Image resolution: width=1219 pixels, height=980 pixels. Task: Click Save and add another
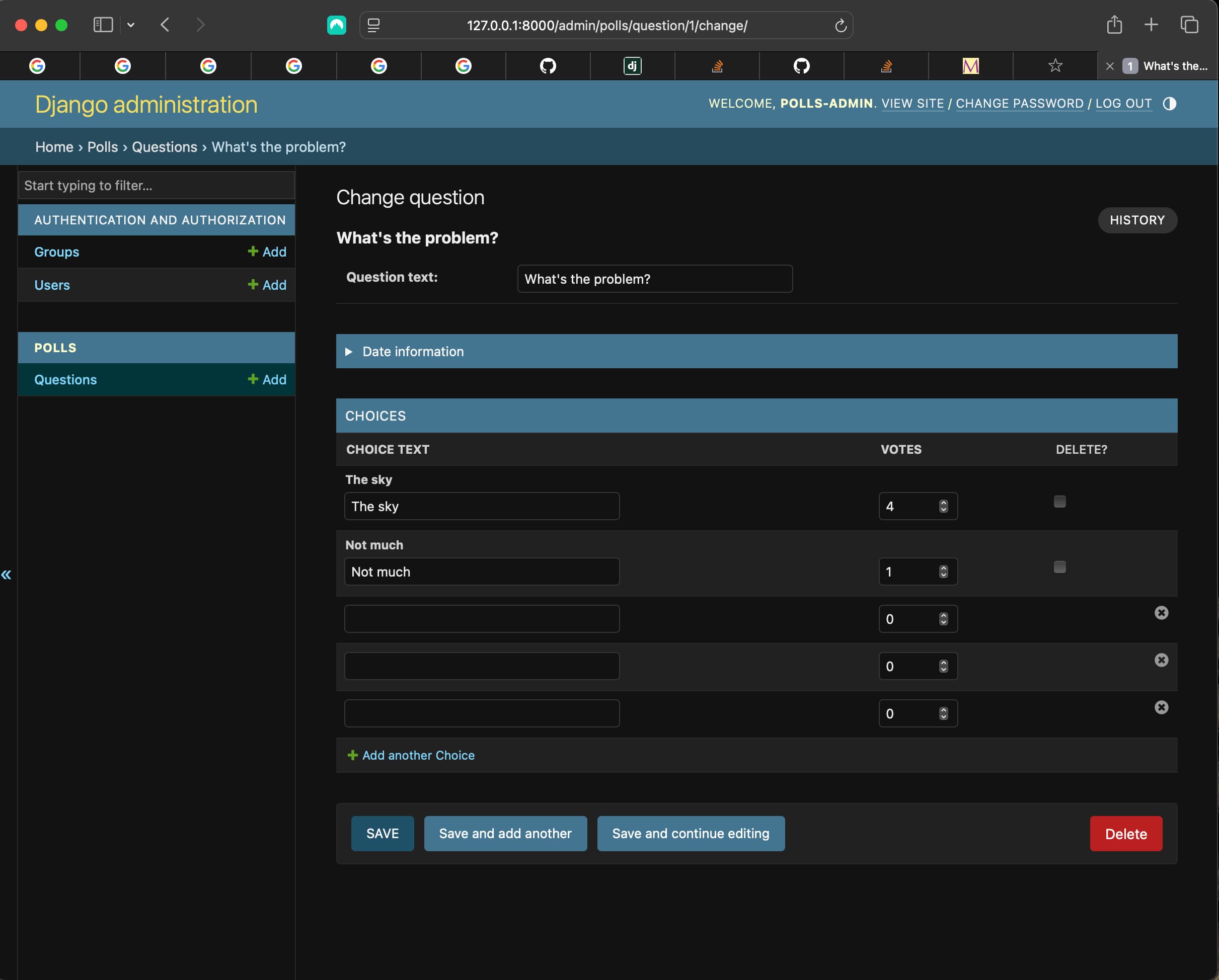[505, 834]
